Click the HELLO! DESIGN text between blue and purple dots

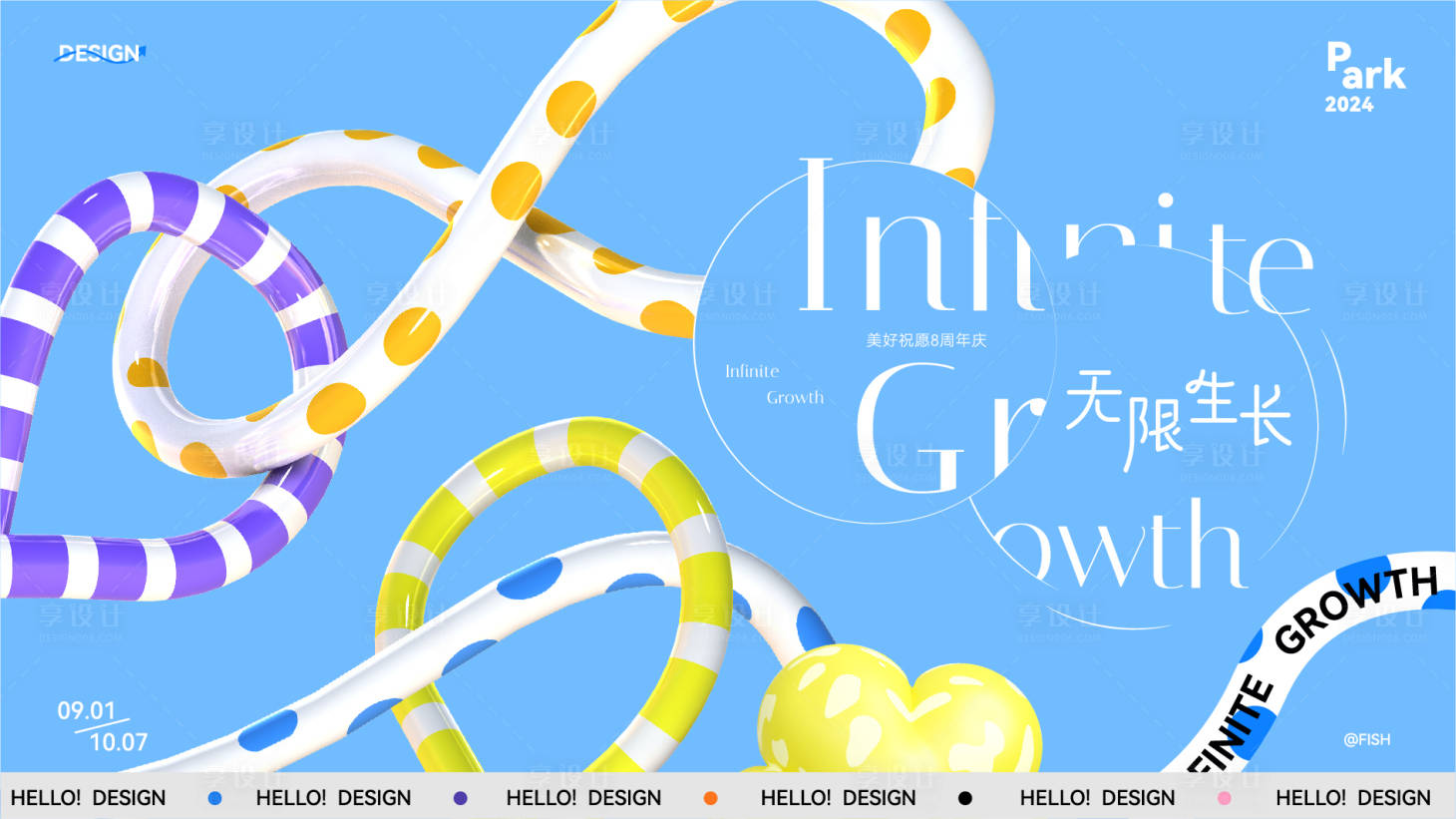tap(333, 798)
